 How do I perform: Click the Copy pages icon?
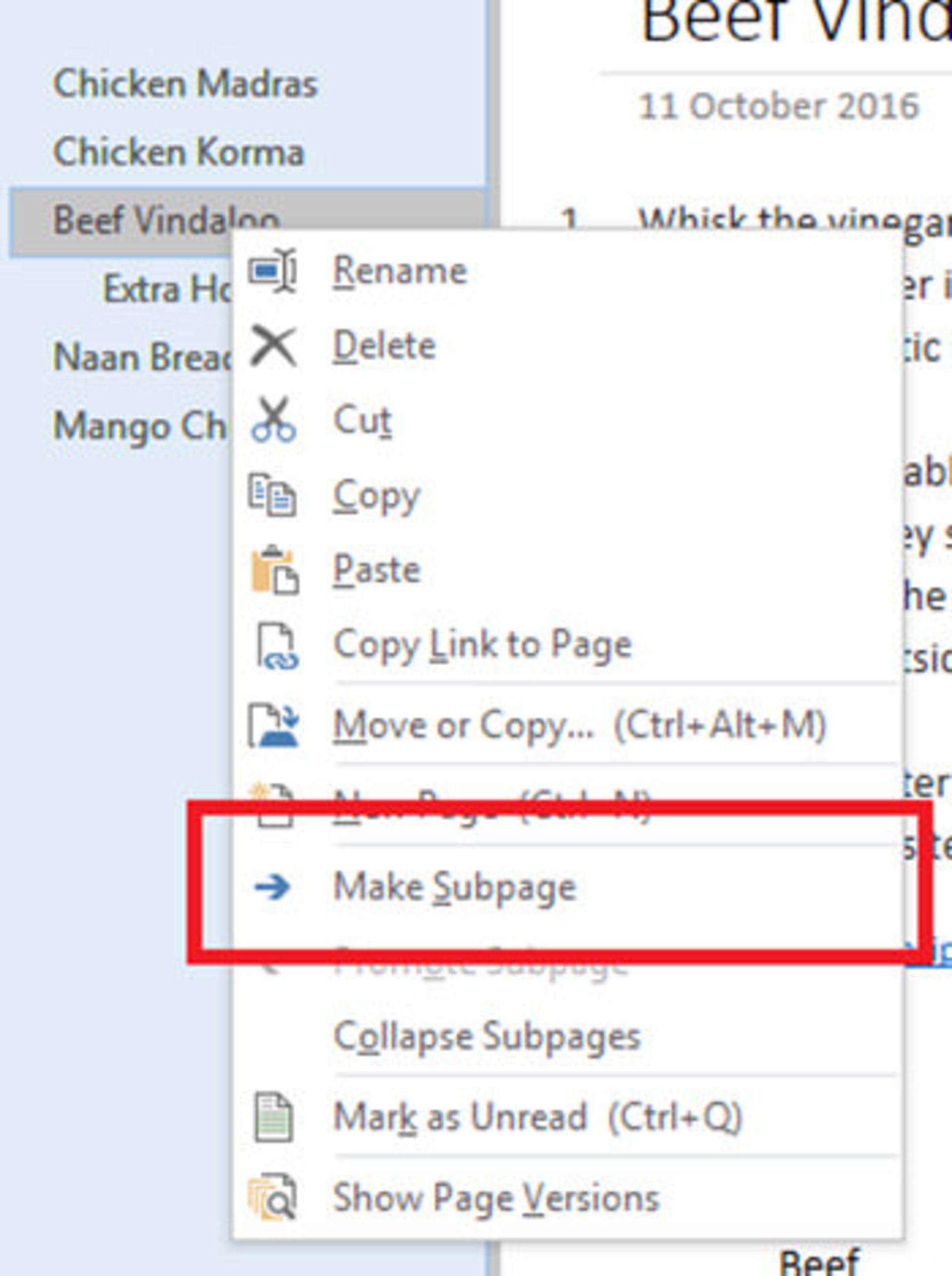click(273, 494)
